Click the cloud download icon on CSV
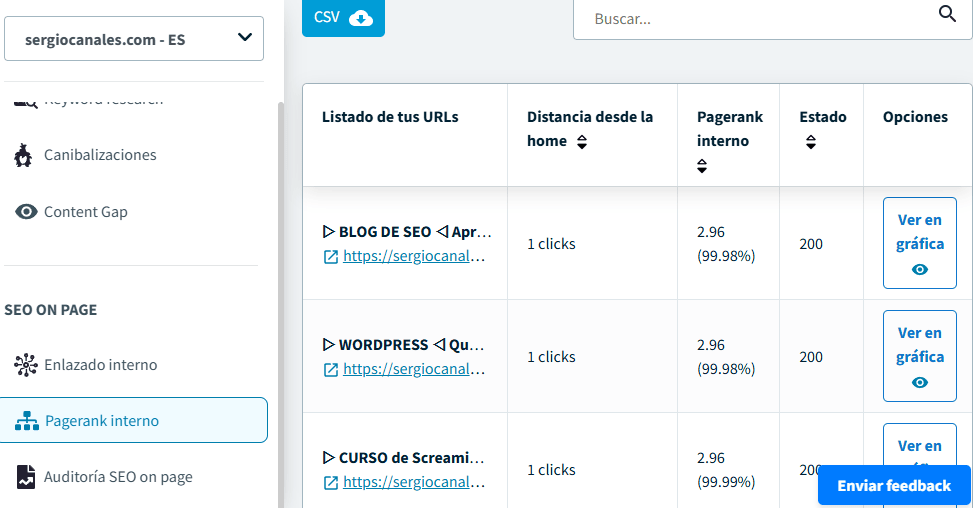The image size is (973, 508). tap(360, 18)
